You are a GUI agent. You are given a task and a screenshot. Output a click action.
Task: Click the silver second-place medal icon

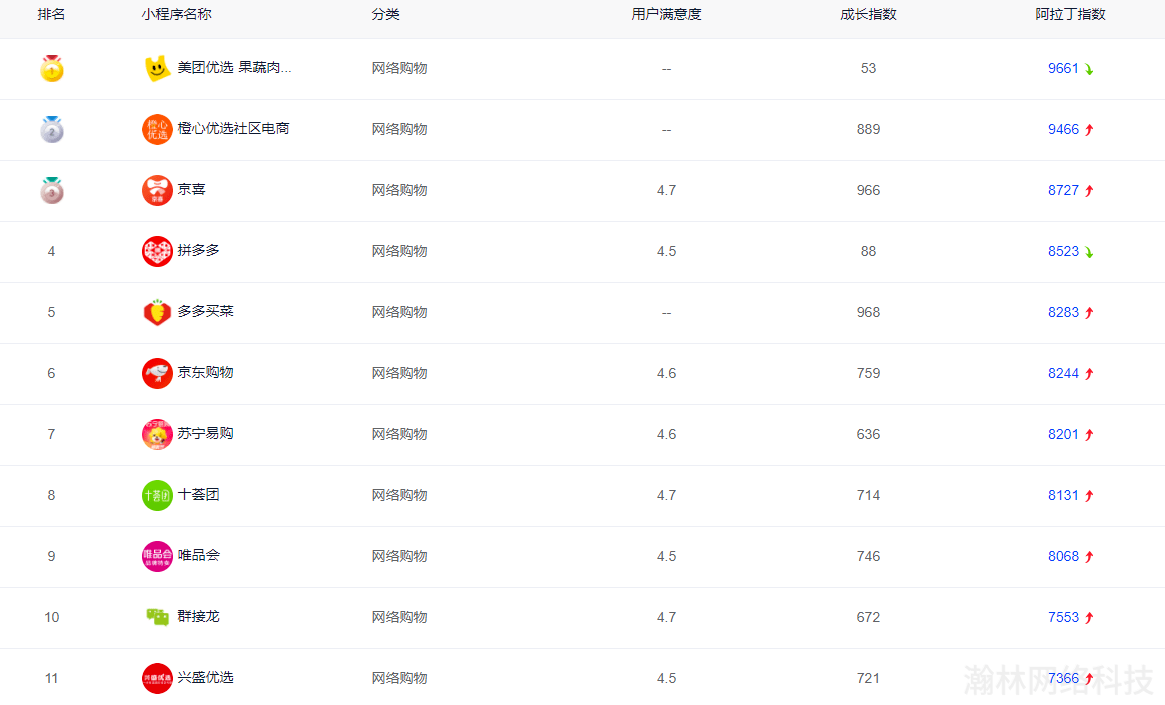pos(52,130)
